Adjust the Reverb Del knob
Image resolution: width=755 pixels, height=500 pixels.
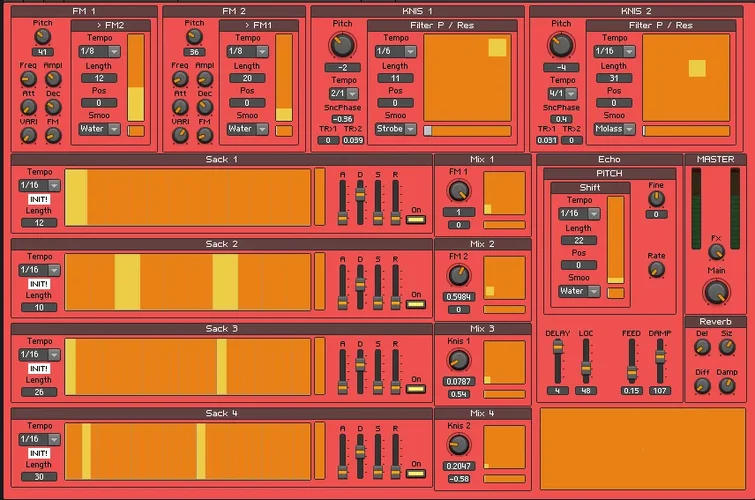click(x=702, y=347)
